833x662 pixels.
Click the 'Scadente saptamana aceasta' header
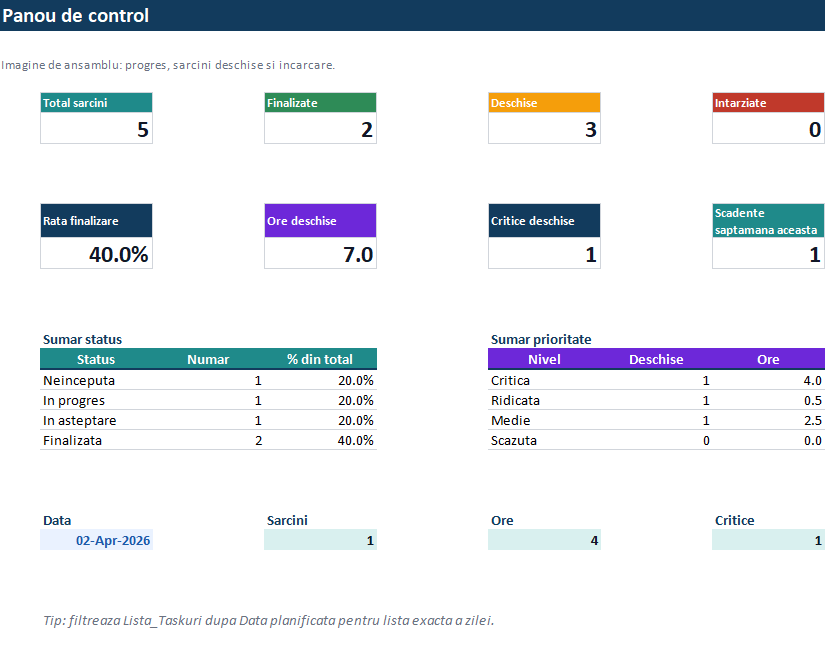tap(768, 220)
